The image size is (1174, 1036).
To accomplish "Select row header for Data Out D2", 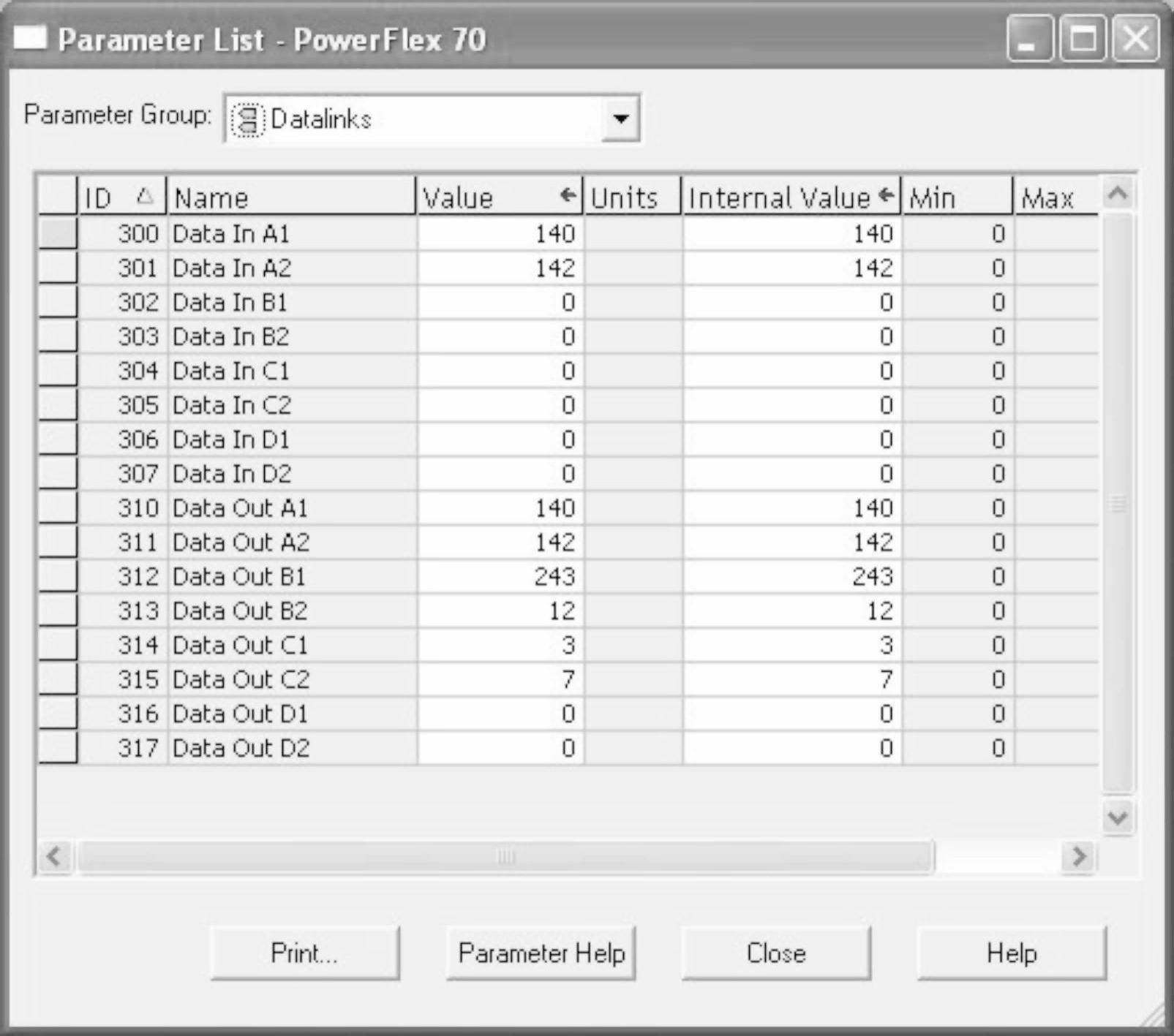I will pyautogui.click(x=58, y=748).
